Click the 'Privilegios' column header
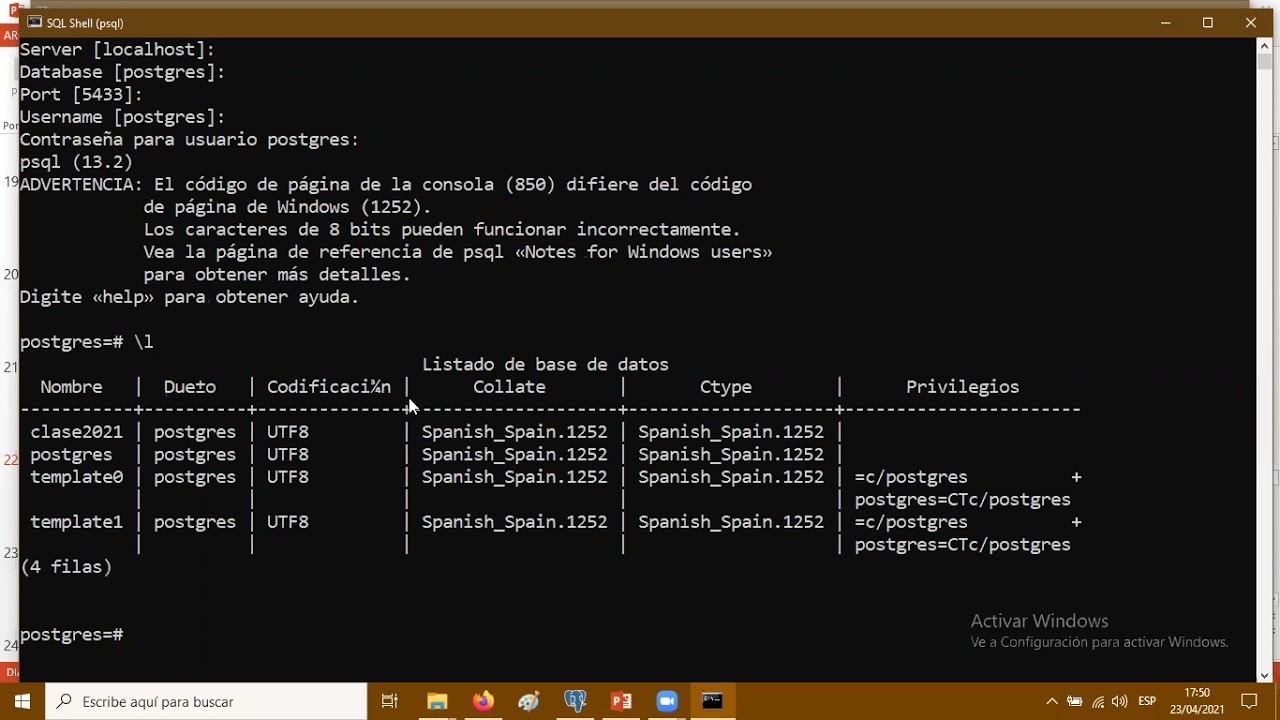Image resolution: width=1280 pixels, height=720 pixels. 963,387
